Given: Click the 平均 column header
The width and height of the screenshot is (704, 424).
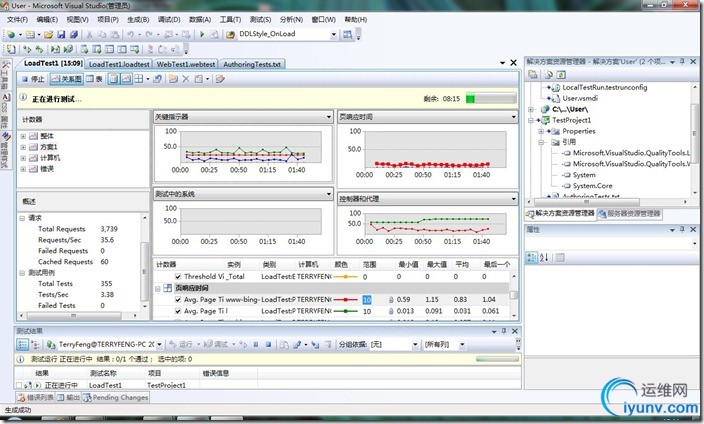Looking at the screenshot, I should pos(462,265).
